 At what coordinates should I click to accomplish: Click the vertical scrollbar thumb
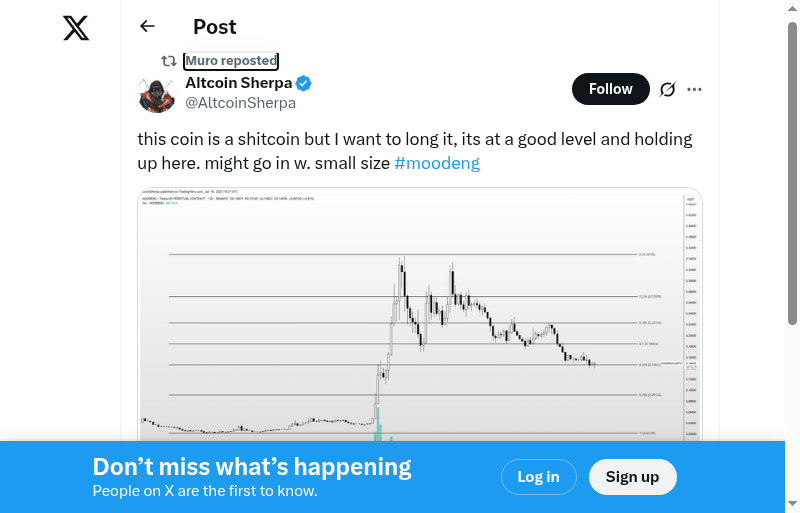click(793, 170)
